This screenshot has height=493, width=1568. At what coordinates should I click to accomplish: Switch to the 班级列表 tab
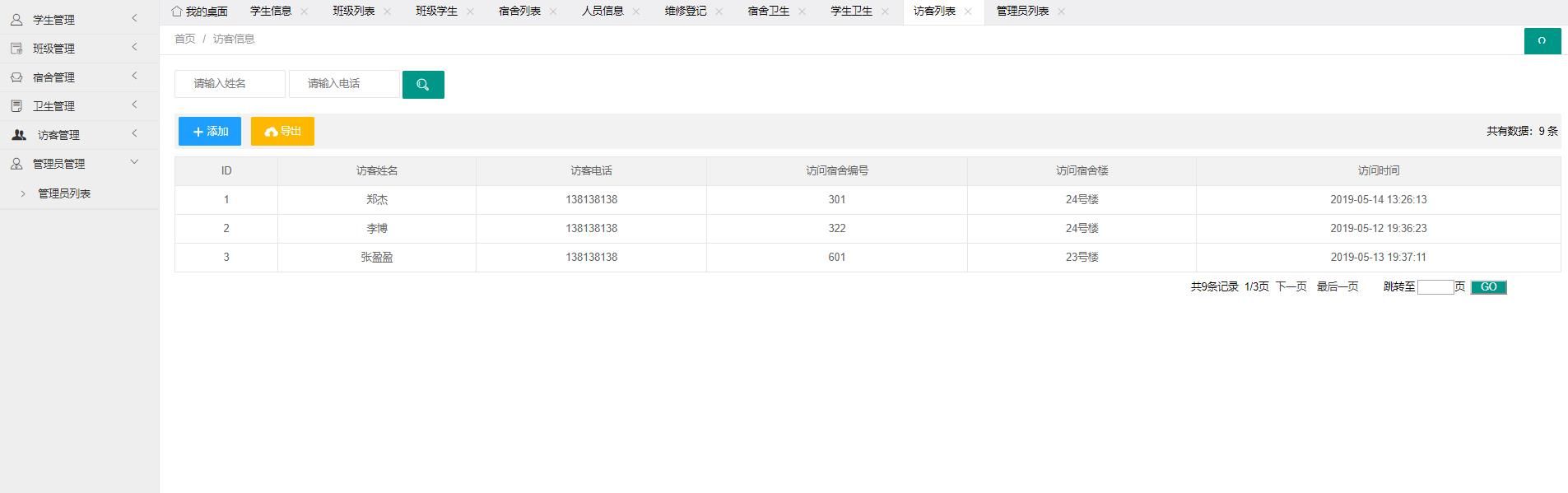click(x=354, y=12)
